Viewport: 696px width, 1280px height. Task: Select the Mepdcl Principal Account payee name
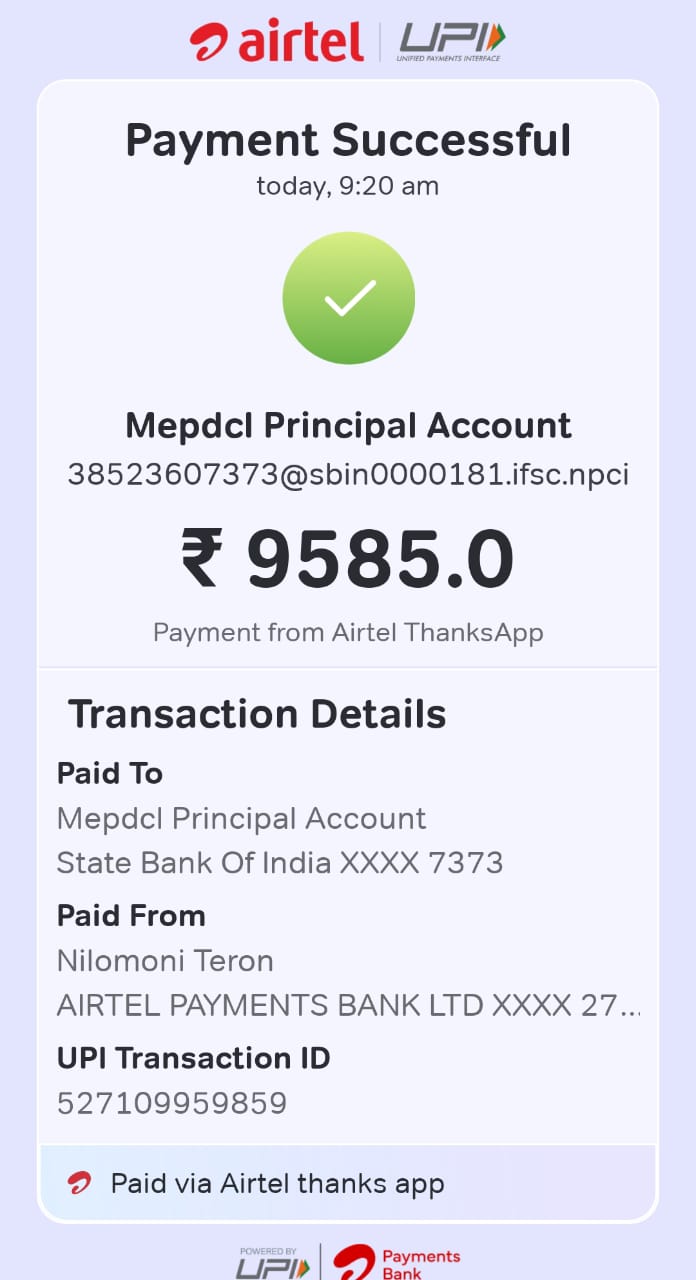(x=348, y=426)
